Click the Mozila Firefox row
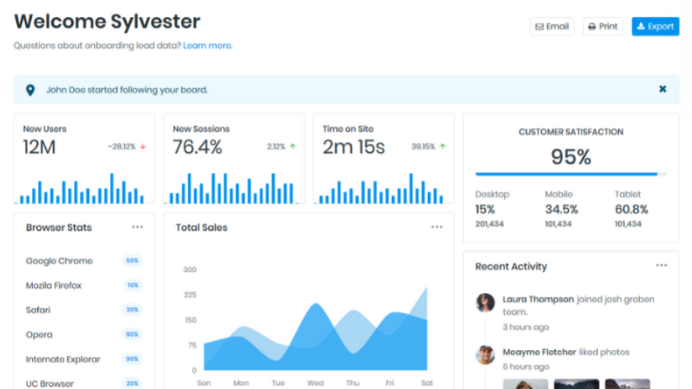692x389 pixels. click(x=84, y=285)
